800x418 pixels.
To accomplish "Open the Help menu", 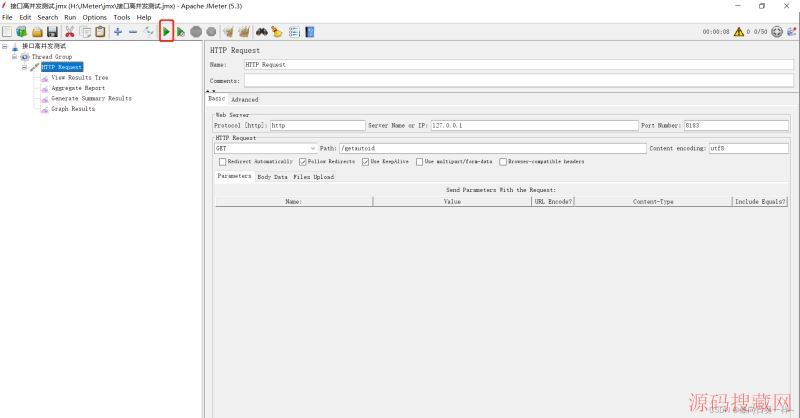I will 144,17.
